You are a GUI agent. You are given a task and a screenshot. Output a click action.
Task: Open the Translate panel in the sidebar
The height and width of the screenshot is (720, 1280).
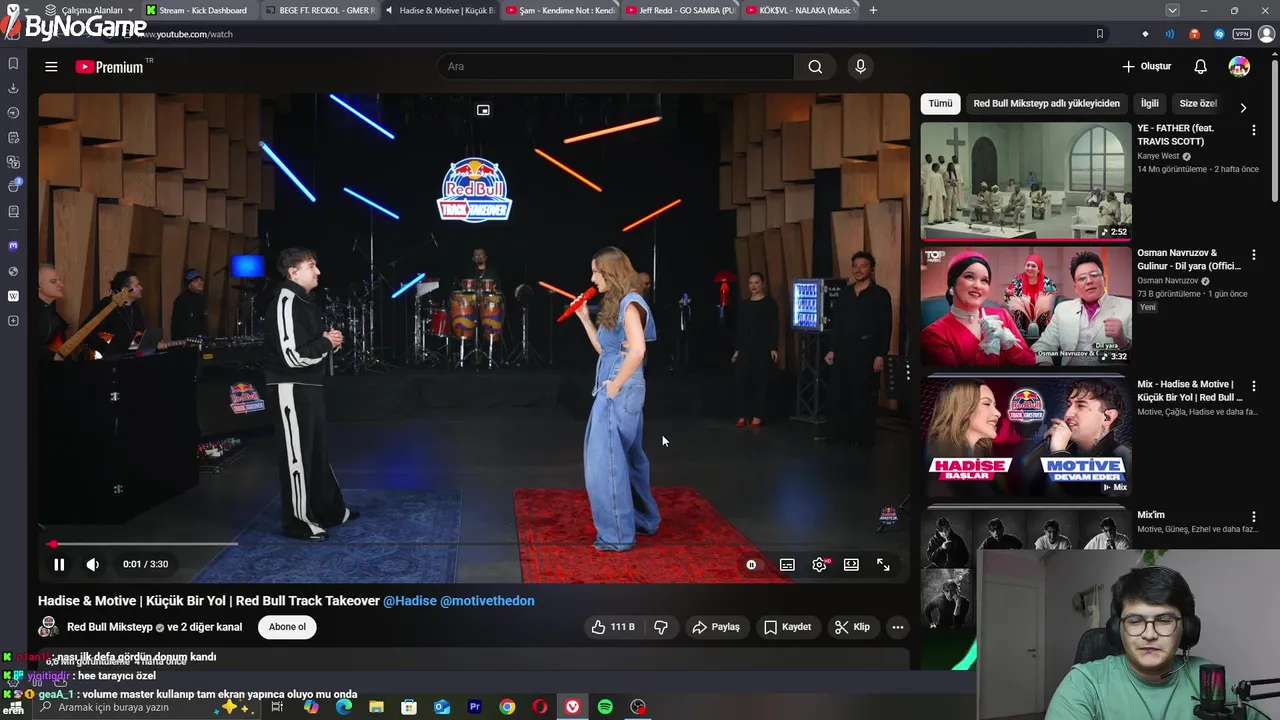coord(13,162)
